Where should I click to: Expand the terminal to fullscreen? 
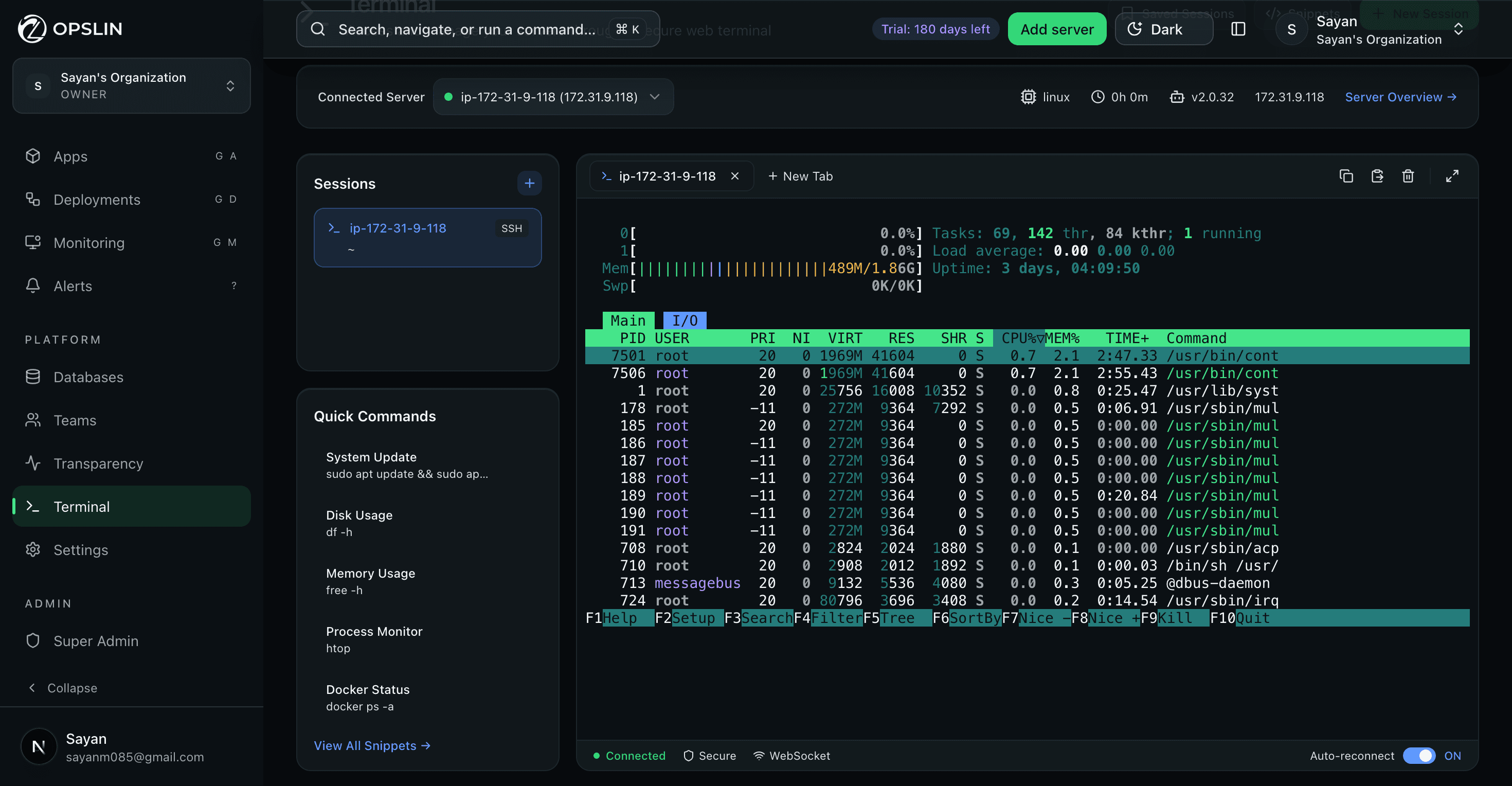(1452, 176)
